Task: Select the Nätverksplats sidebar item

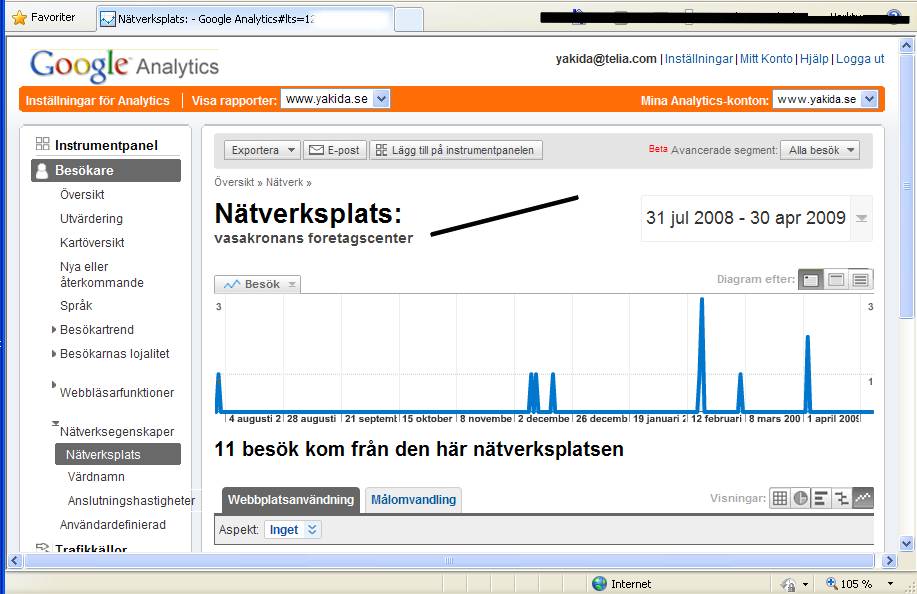Action: click(x=118, y=454)
